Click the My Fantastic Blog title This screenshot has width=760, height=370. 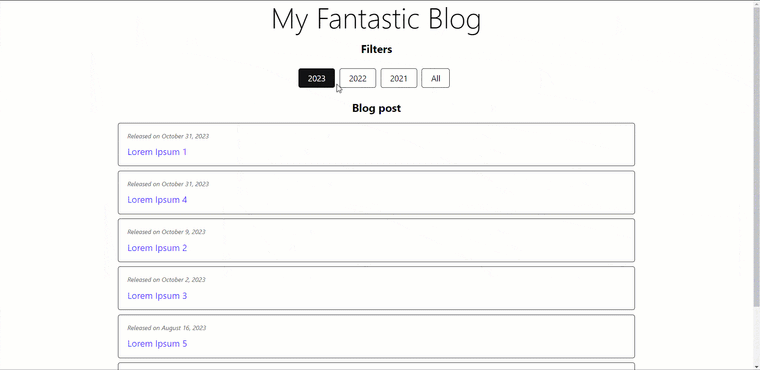pyautogui.click(x=376, y=19)
